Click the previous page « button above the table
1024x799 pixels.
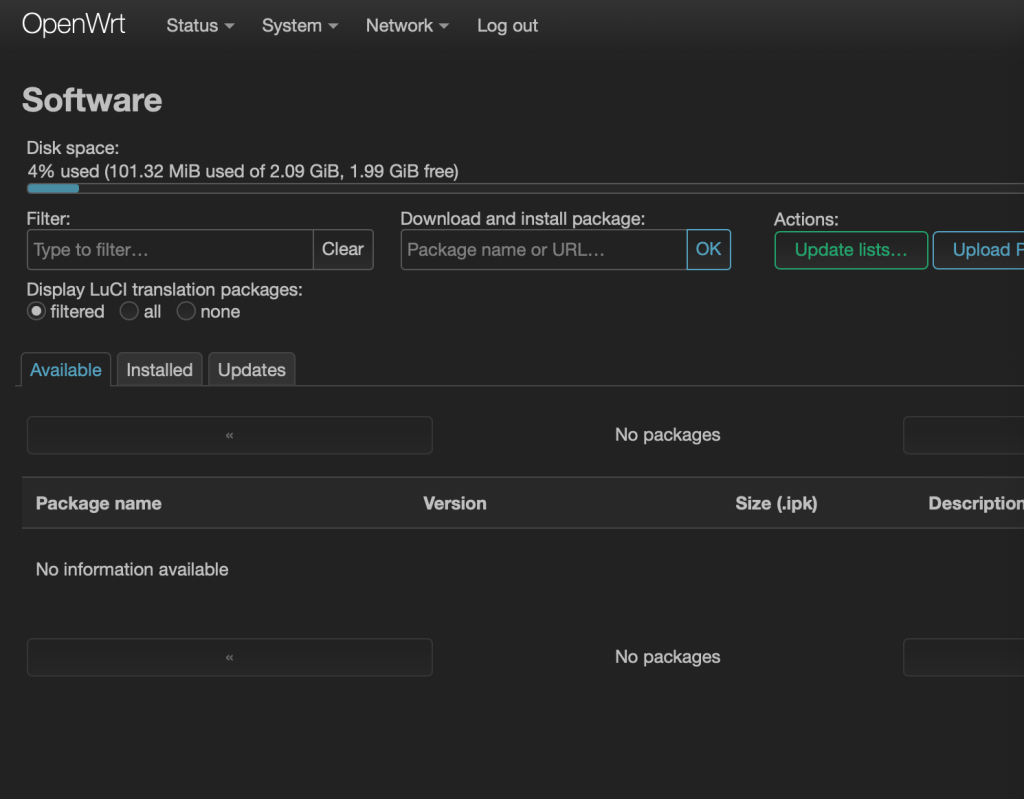coord(229,435)
